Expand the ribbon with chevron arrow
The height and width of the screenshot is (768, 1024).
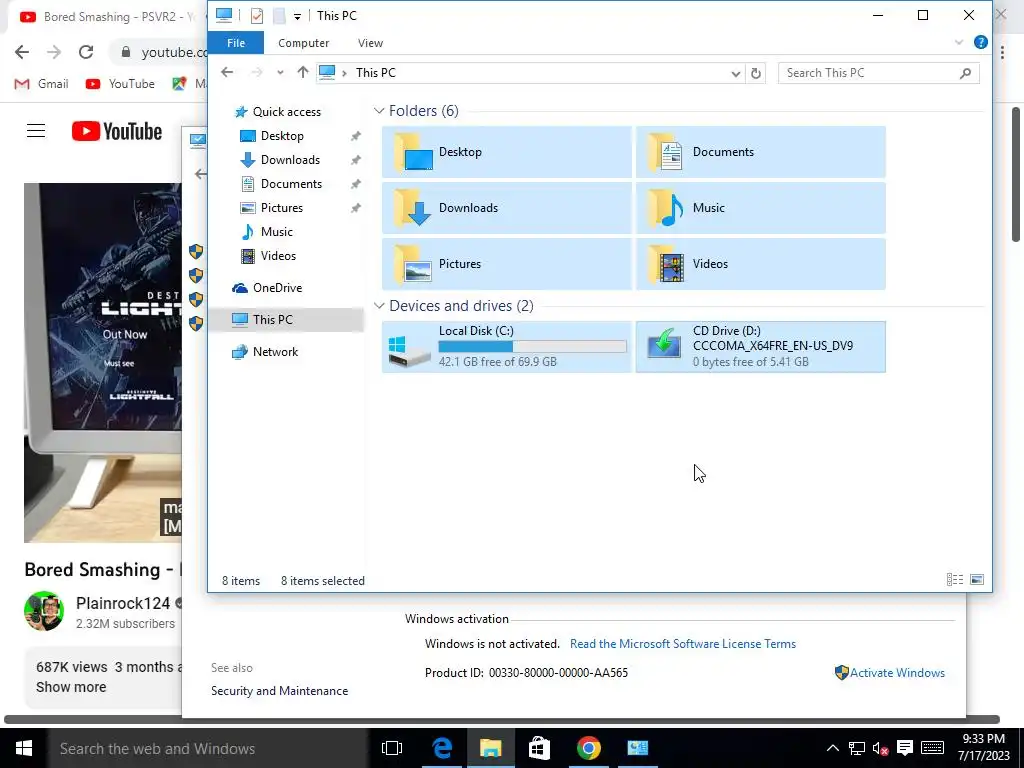(x=959, y=42)
